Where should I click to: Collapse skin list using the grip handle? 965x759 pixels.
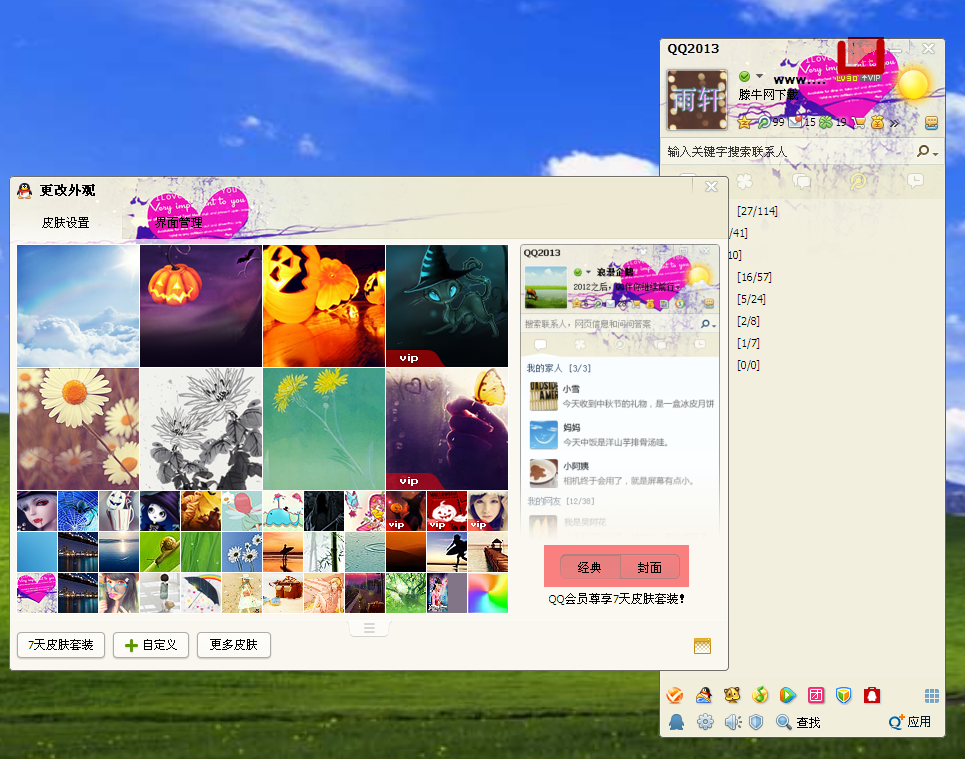(369, 628)
